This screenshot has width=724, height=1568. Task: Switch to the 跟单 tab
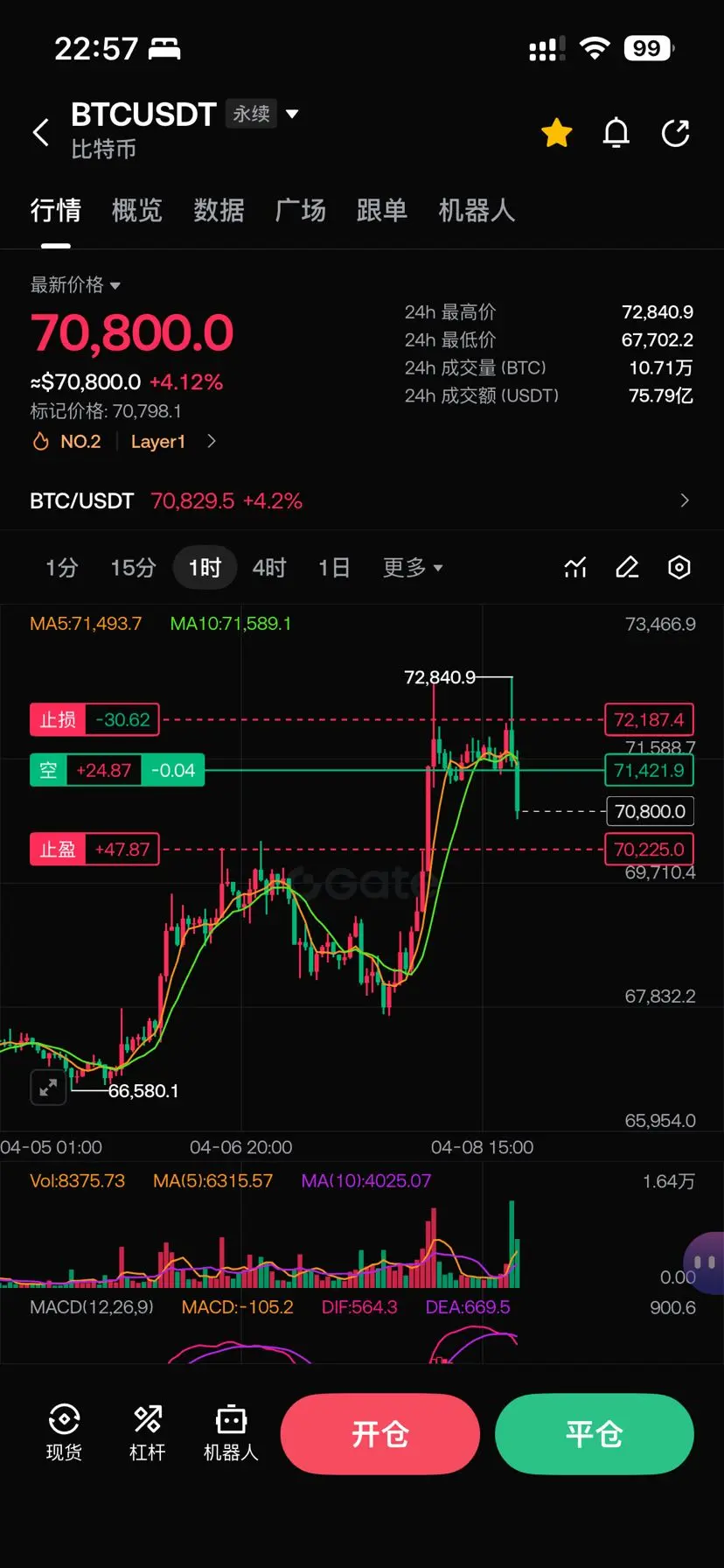coord(382,210)
